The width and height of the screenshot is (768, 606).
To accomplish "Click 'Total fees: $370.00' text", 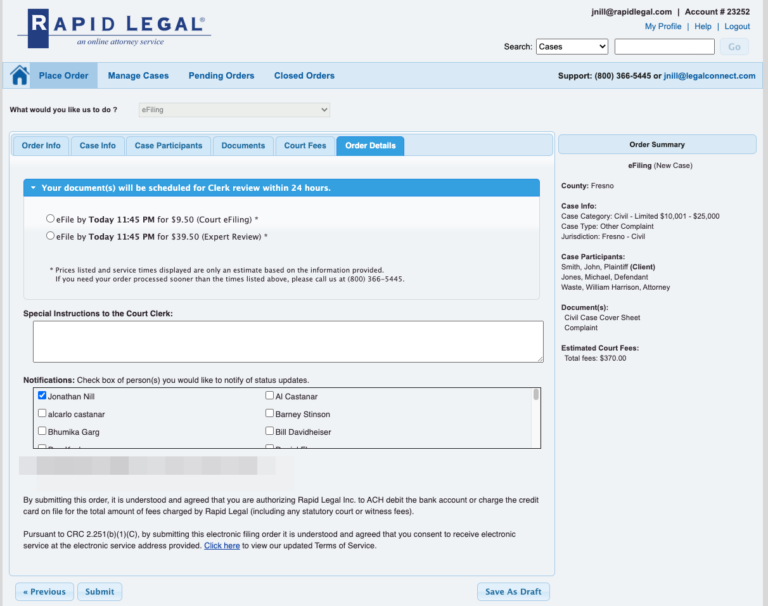I will [x=595, y=358].
